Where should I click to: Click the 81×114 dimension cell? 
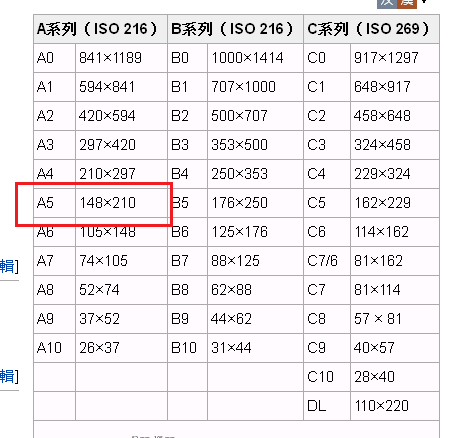(x=395, y=290)
